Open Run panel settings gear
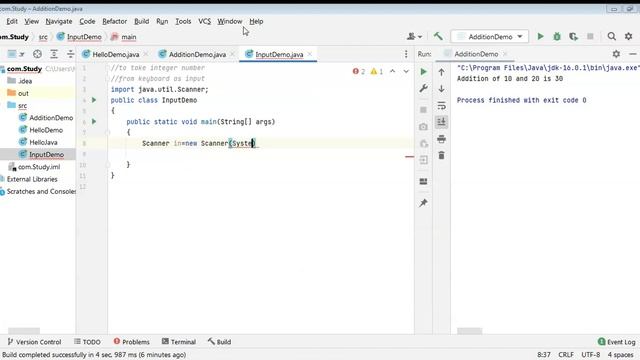Viewport: 640px width, 360px height. click(616, 53)
